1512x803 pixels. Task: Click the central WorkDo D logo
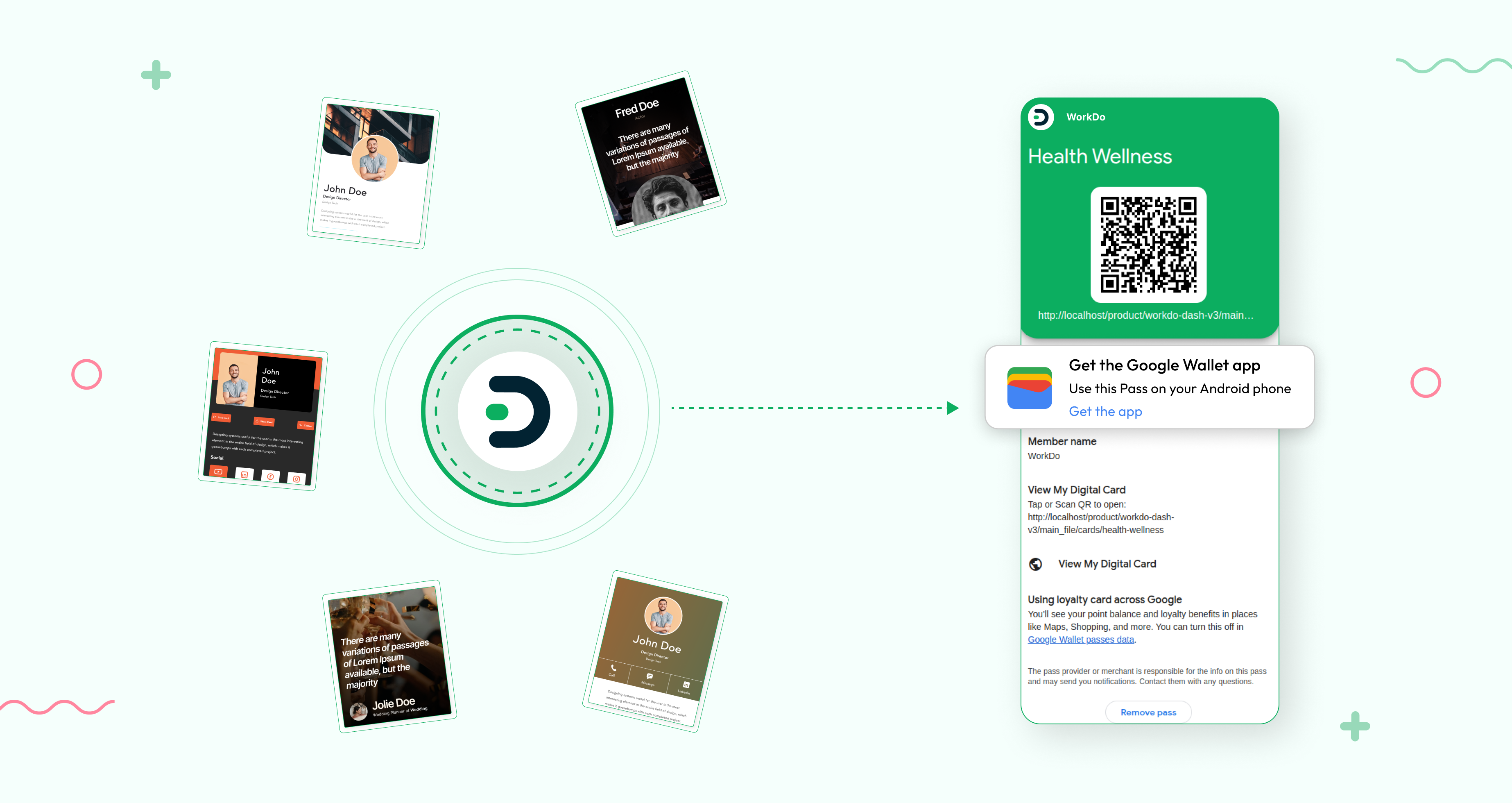517,411
